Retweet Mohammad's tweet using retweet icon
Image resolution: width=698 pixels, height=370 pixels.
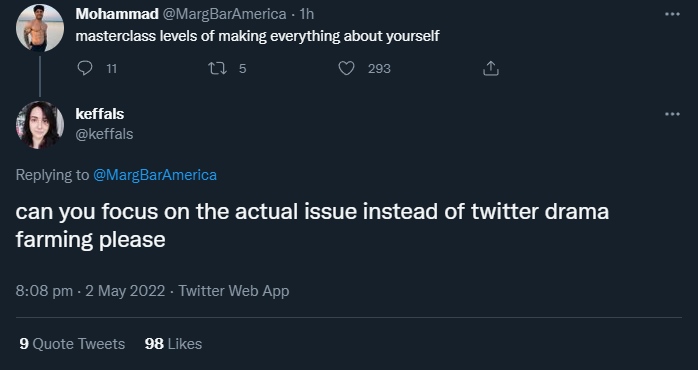(217, 69)
